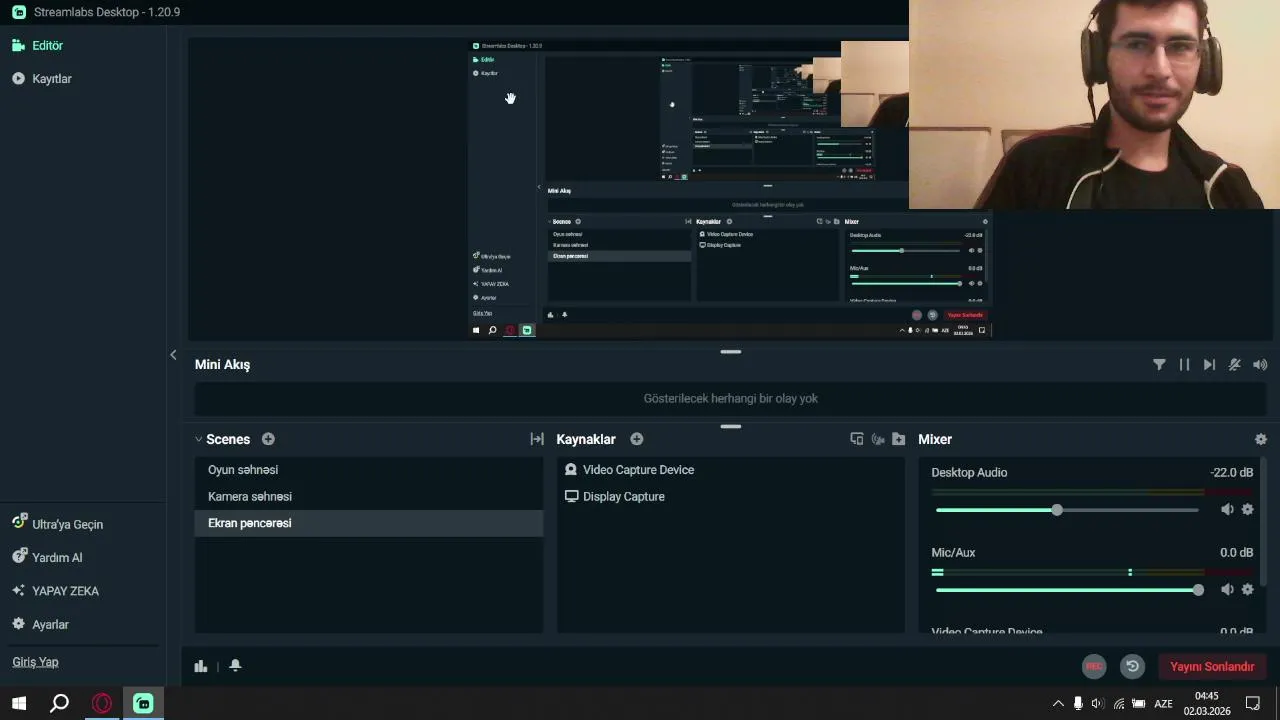
Task: Open Windows taskbar search
Action: [60, 704]
